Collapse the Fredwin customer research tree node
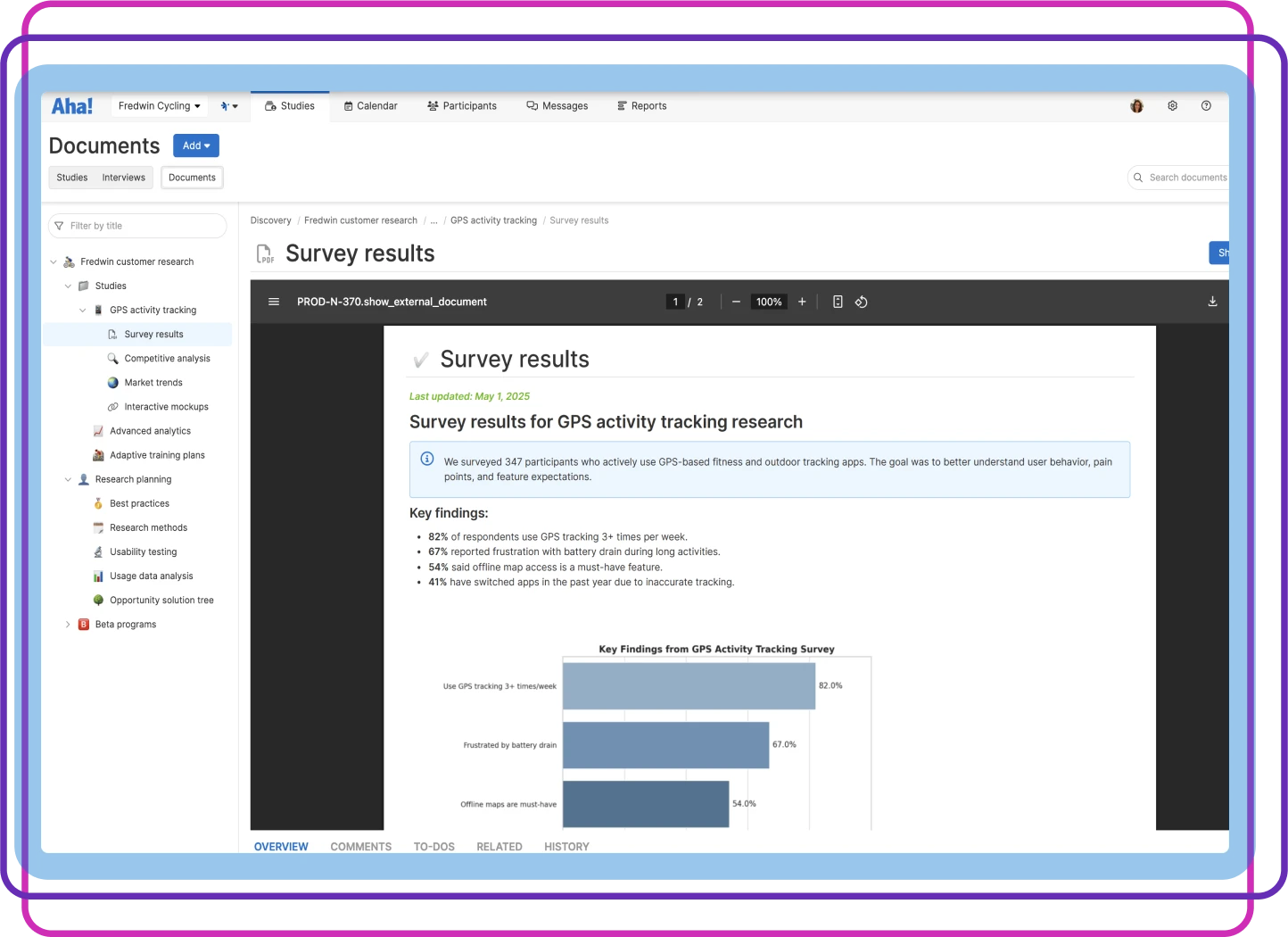Screen dimensions: 1288x937 [x=54, y=262]
